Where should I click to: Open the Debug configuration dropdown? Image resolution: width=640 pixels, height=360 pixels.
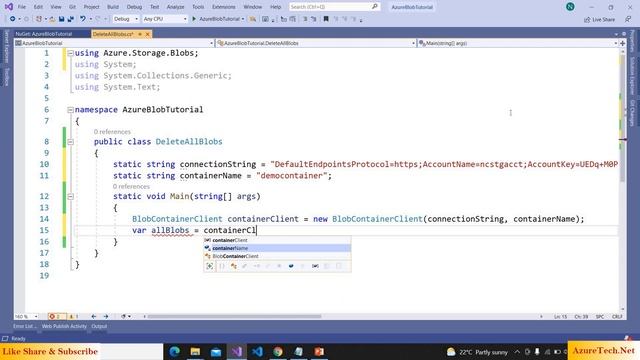click(125, 19)
